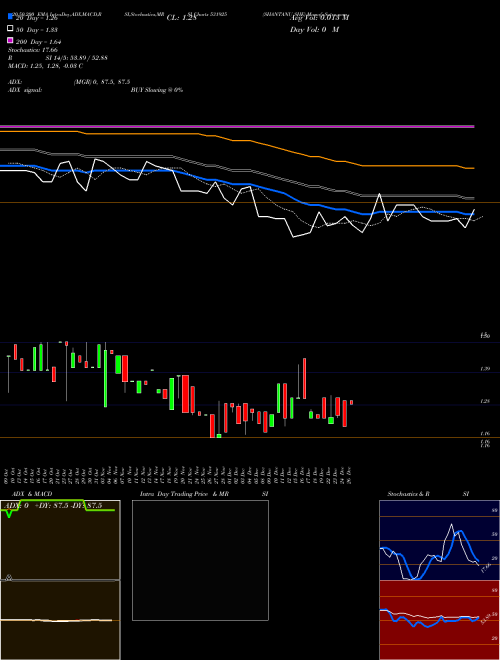
Task: Click the magenta 200 Day legend swatch
Action: click(11, 40)
